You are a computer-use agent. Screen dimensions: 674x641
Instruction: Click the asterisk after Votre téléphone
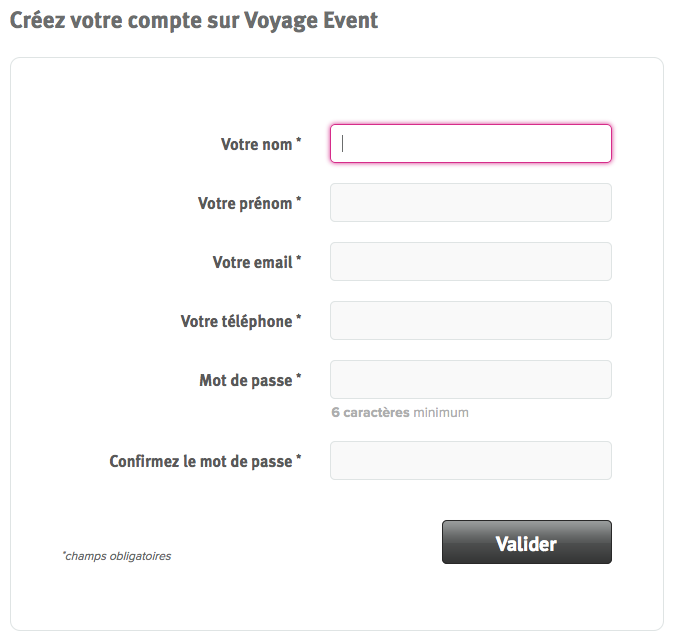tap(298, 318)
